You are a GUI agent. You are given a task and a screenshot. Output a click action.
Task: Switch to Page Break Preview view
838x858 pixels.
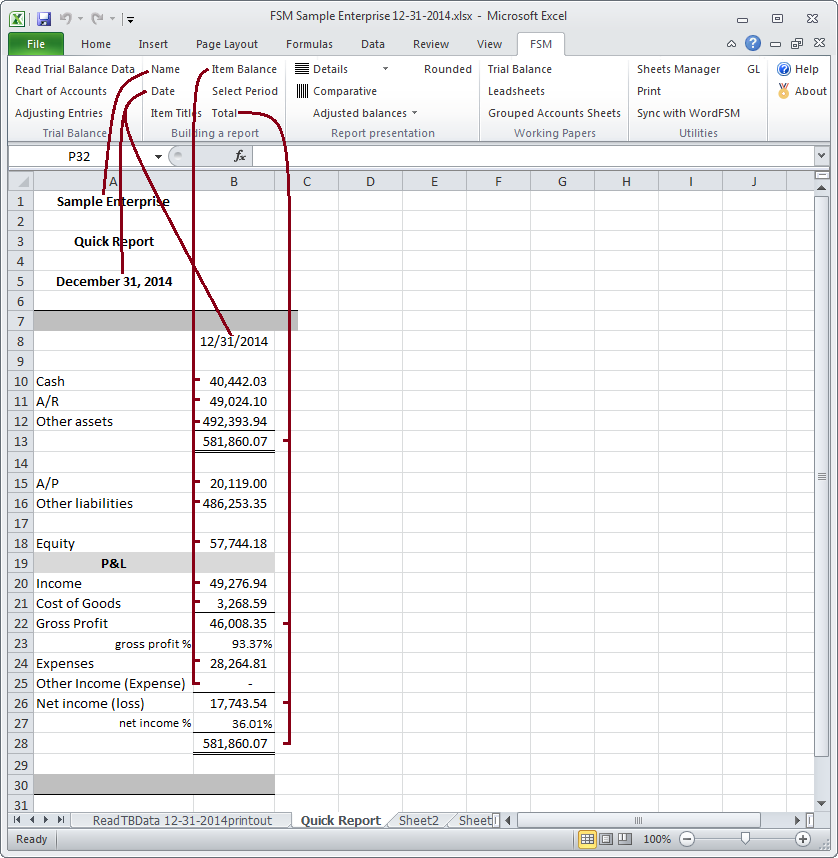(624, 839)
